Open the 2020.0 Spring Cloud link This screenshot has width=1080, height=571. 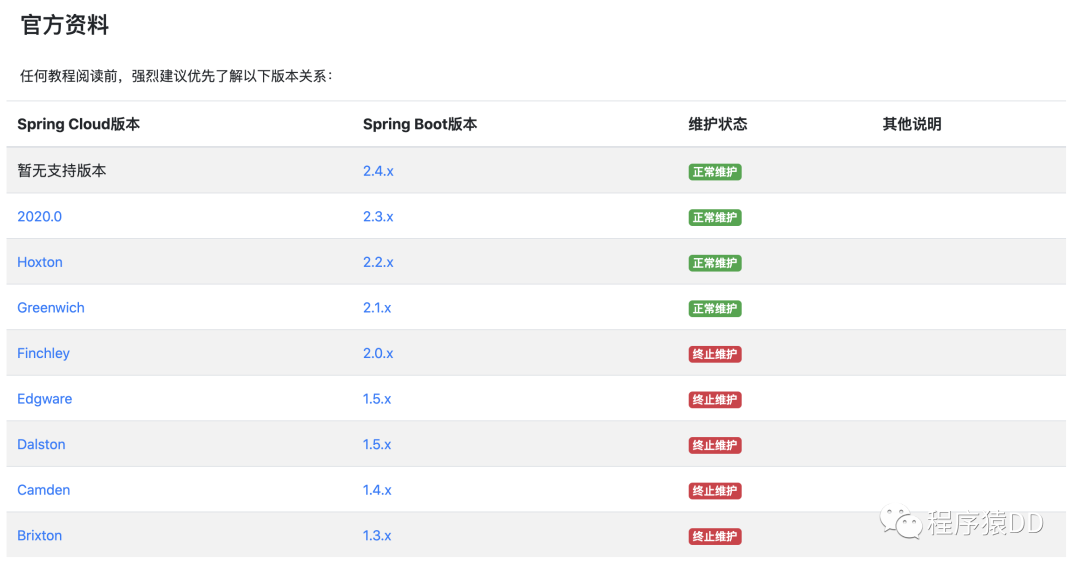(x=39, y=217)
